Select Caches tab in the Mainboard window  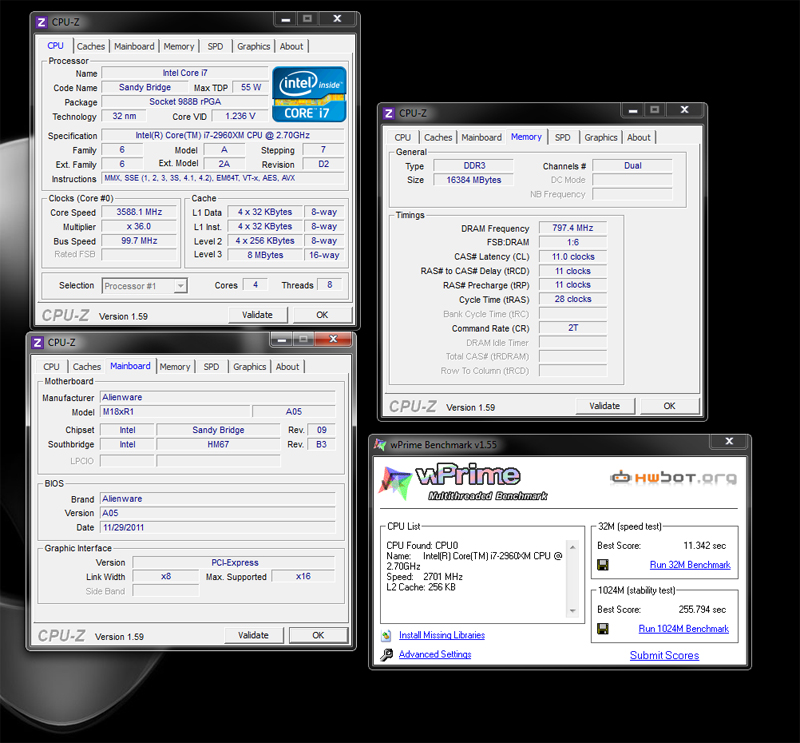point(87,367)
